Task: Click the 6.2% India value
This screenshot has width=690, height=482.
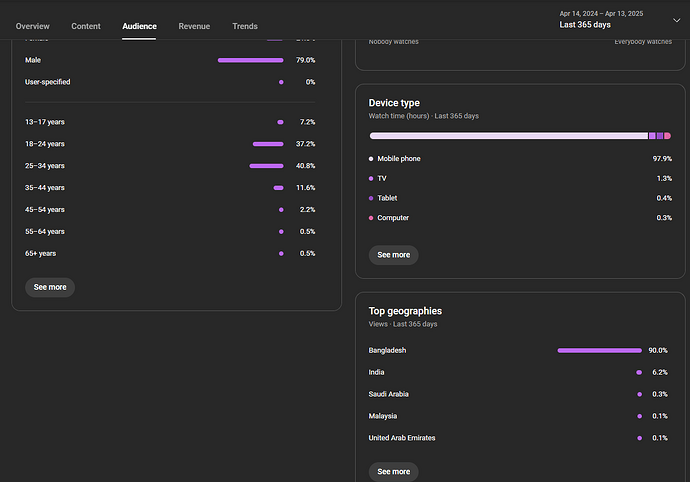Action: tap(660, 372)
